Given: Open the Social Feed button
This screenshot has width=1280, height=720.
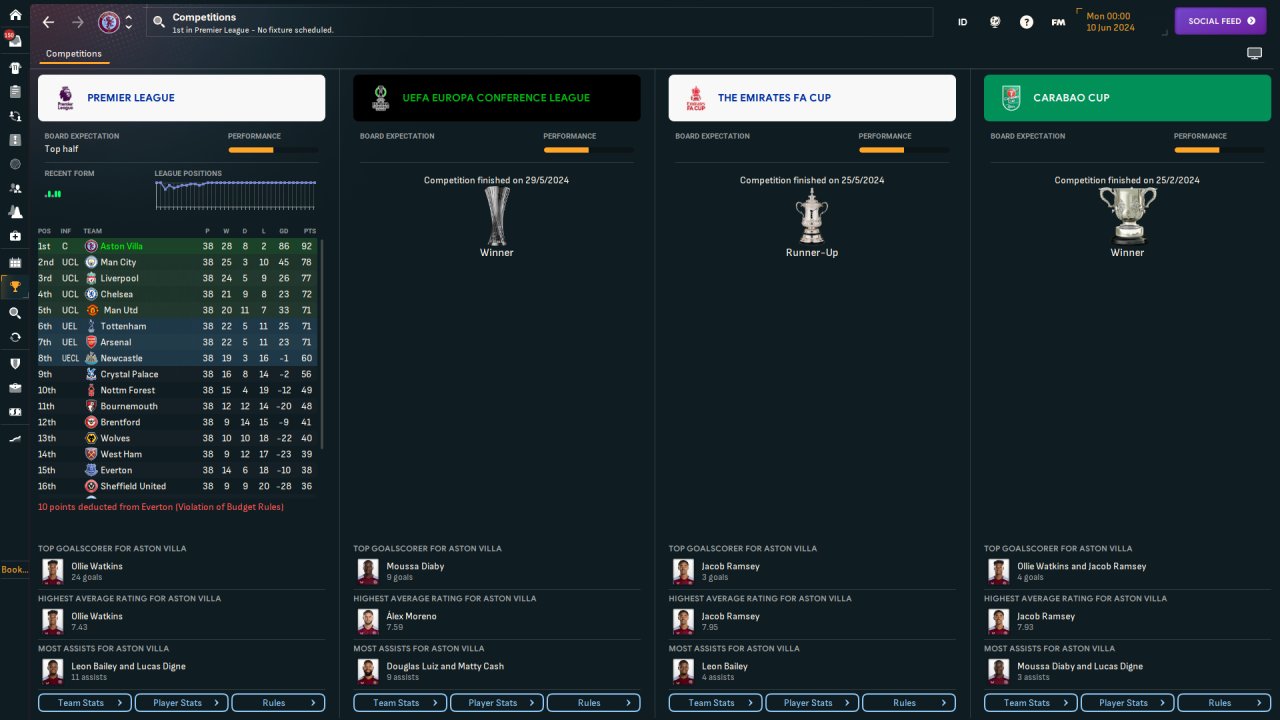Looking at the screenshot, I should pyautogui.click(x=1220, y=21).
